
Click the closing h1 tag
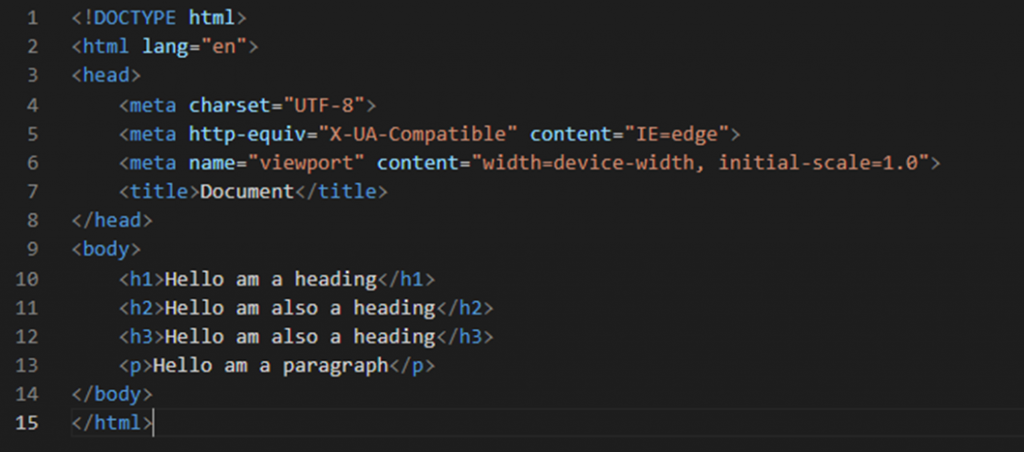[x=406, y=279]
